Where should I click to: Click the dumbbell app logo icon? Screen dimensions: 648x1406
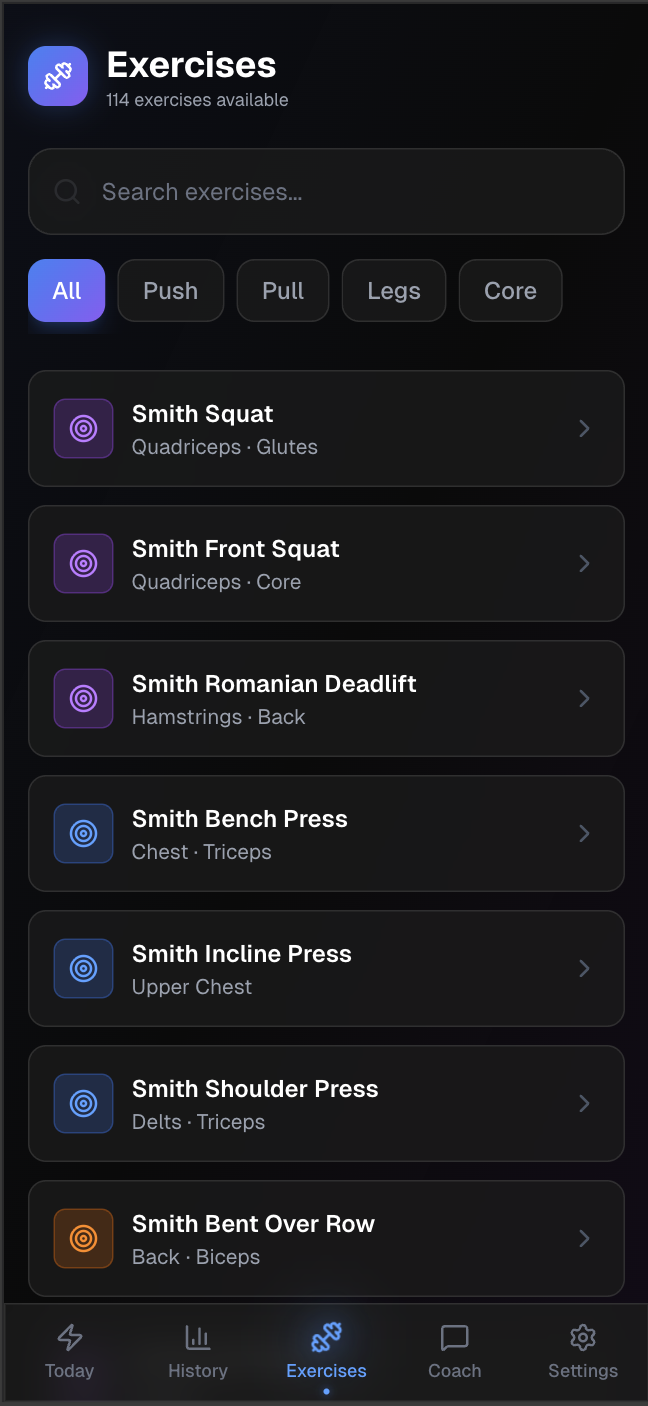click(x=58, y=76)
